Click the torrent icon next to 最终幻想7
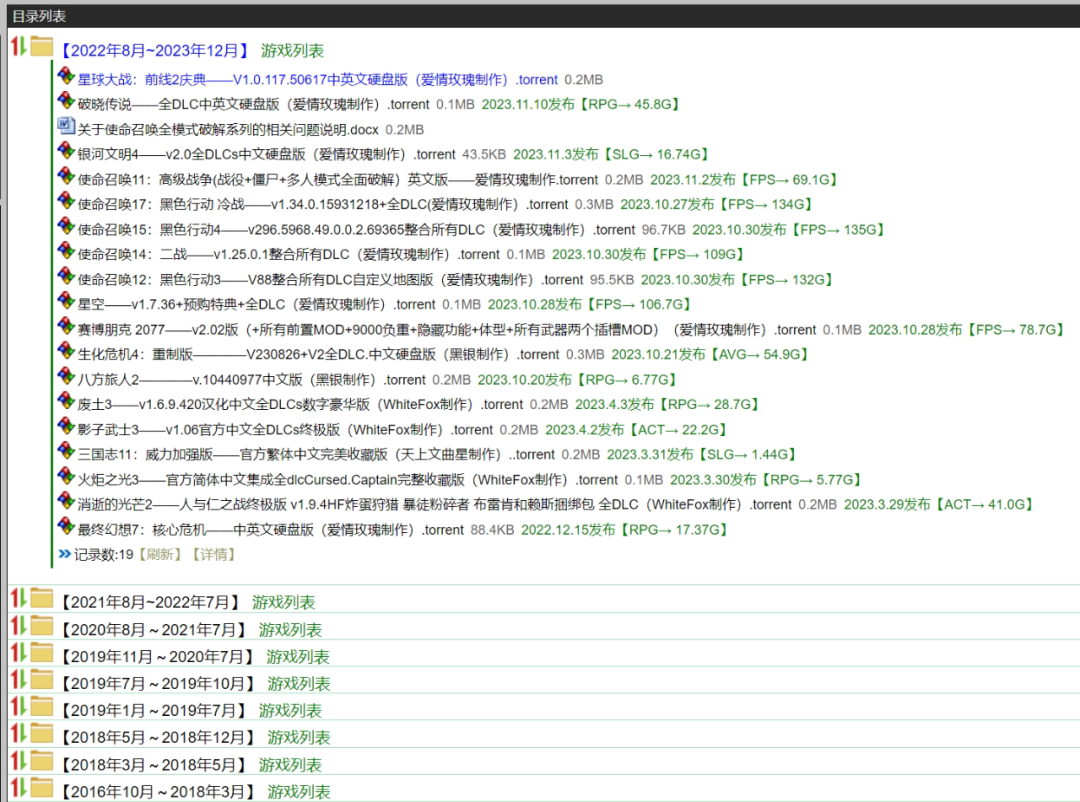 [66, 527]
